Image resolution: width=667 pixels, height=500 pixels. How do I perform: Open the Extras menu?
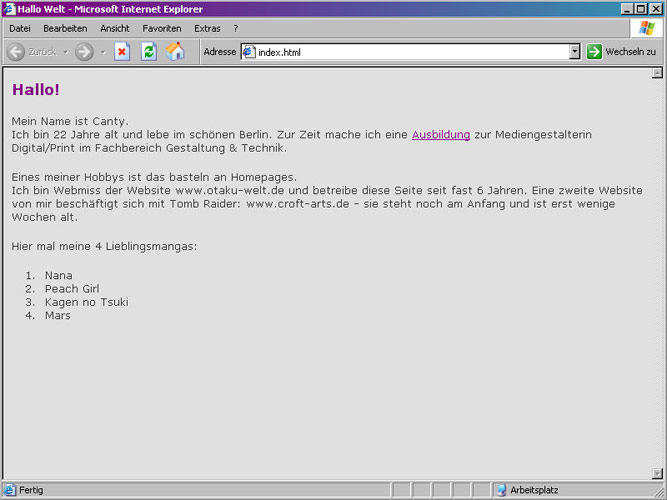(207, 29)
